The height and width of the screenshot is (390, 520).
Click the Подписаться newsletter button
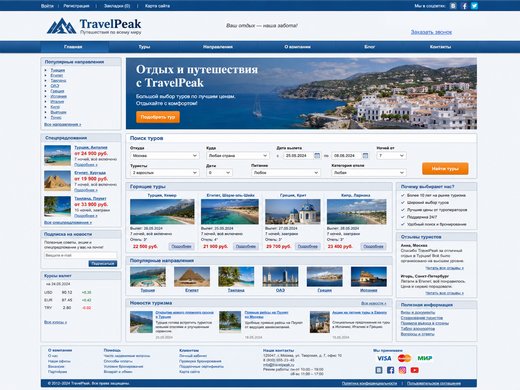click(103, 264)
